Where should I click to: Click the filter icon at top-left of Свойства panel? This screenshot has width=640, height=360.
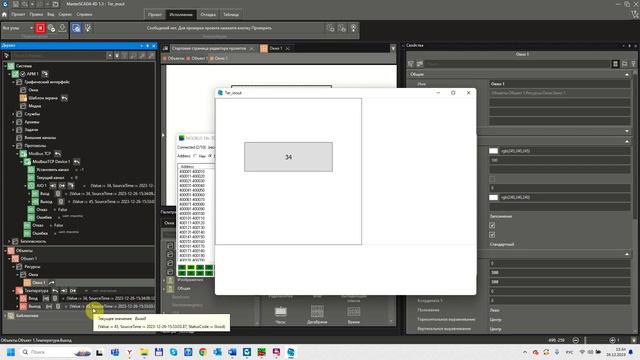411,64
